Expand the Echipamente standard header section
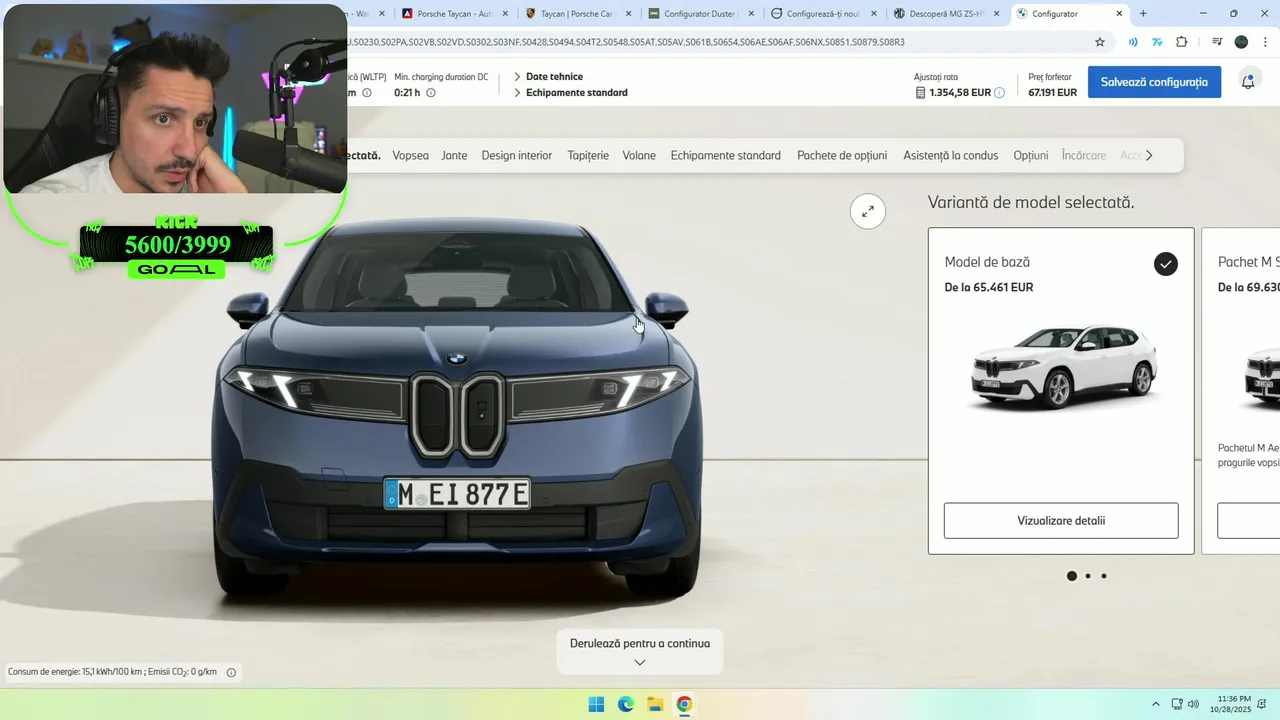 pyautogui.click(x=570, y=93)
